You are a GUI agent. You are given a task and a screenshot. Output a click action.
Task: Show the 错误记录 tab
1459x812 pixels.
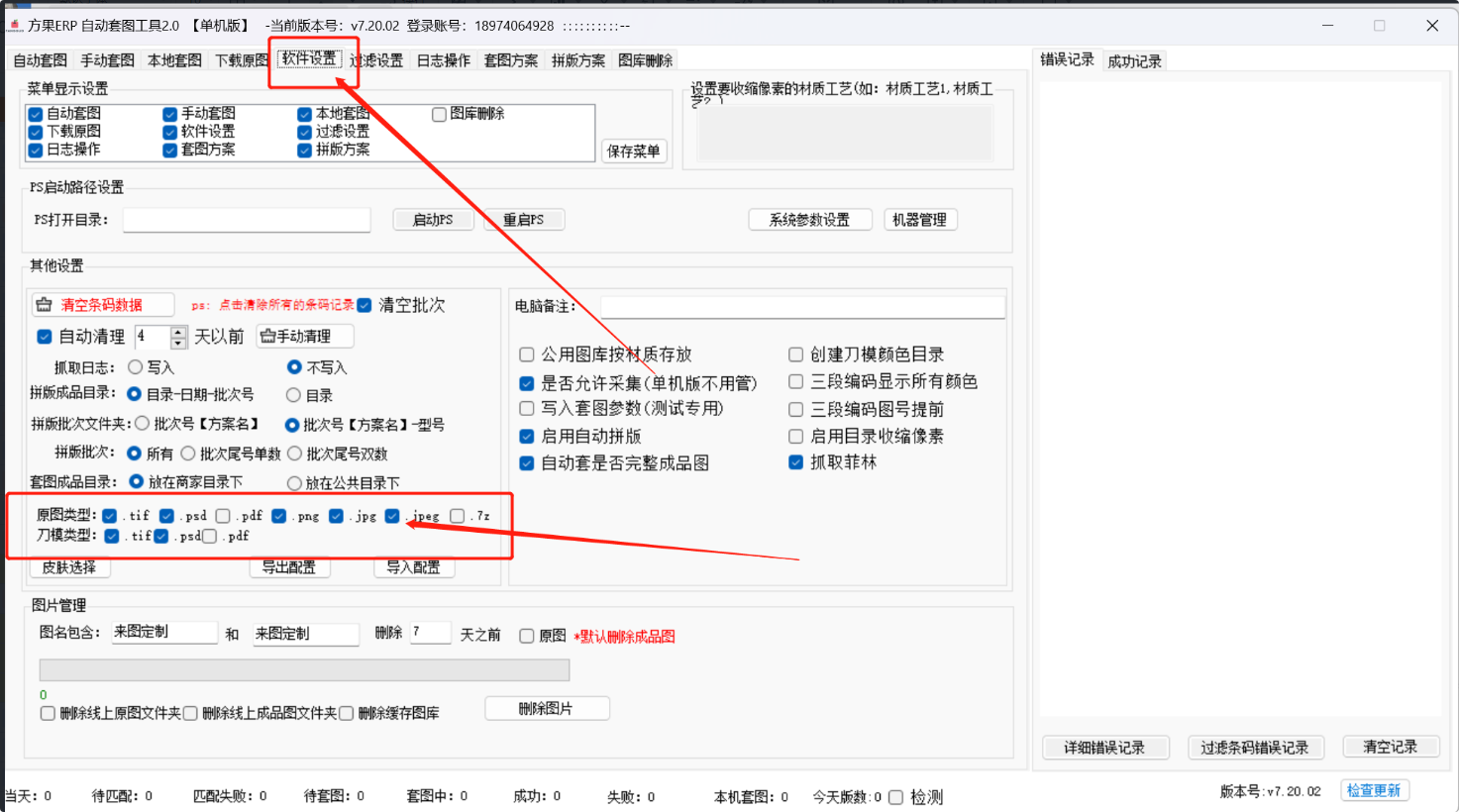coord(1067,59)
